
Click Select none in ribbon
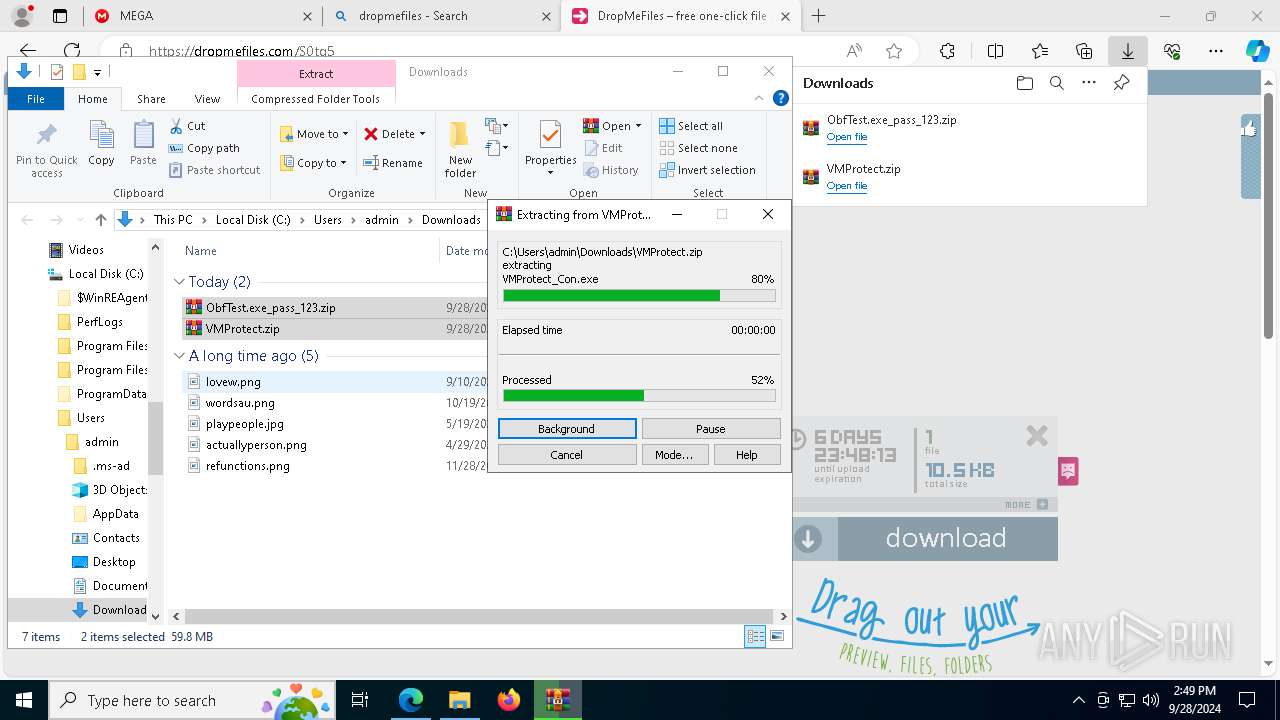click(698, 148)
